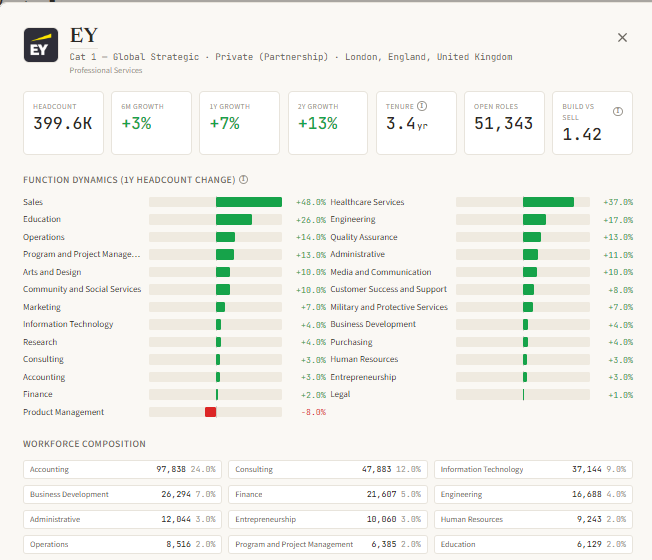The width and height of the screenshot is (652, 560).
Task: Open the Open Roles 51,343 card
Action: tap(504, 123)
